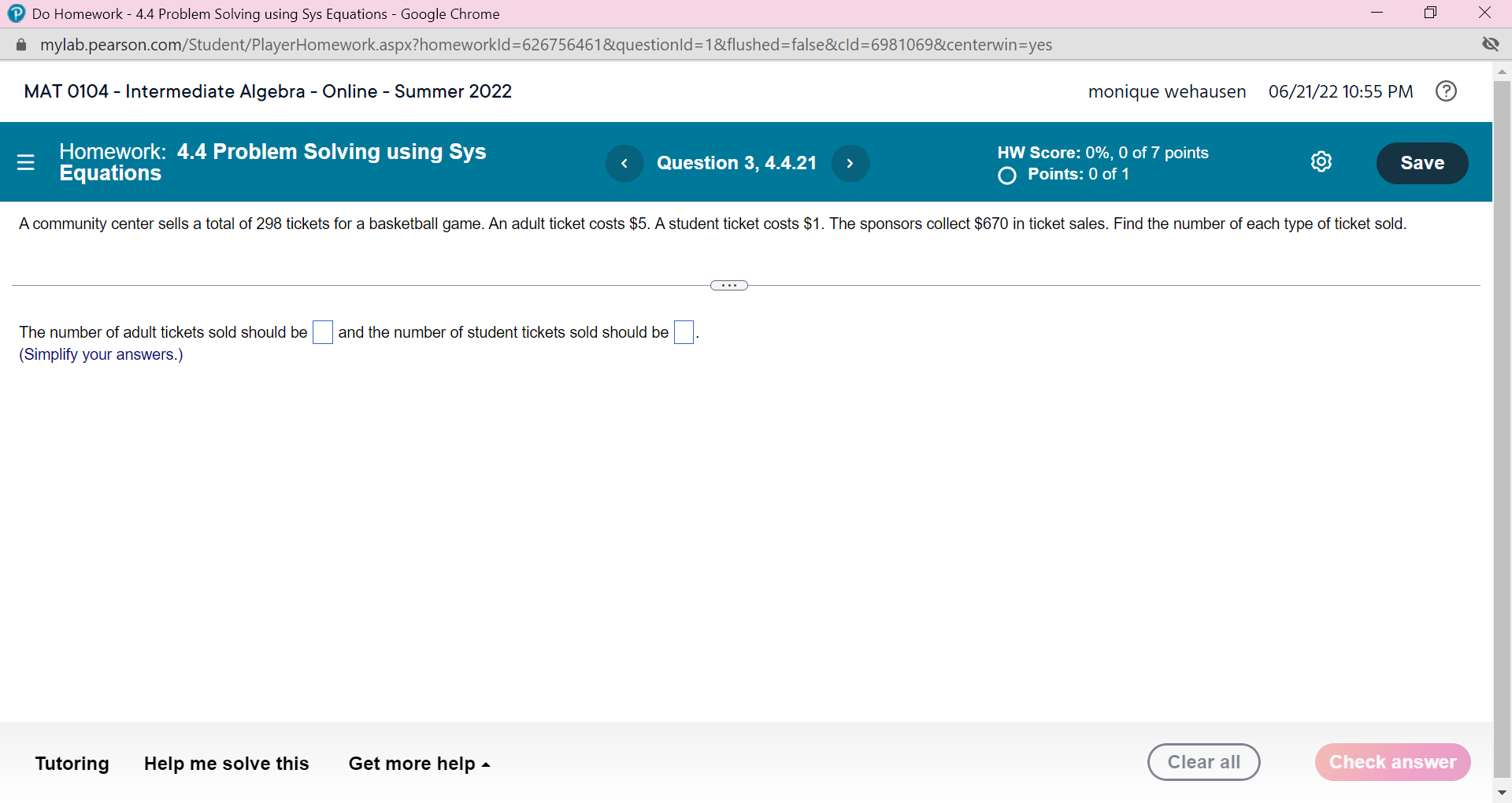Advance to the next question with the right arrow
The height and width of the screenshot is (803, 1512).
[x=850, y=163]
